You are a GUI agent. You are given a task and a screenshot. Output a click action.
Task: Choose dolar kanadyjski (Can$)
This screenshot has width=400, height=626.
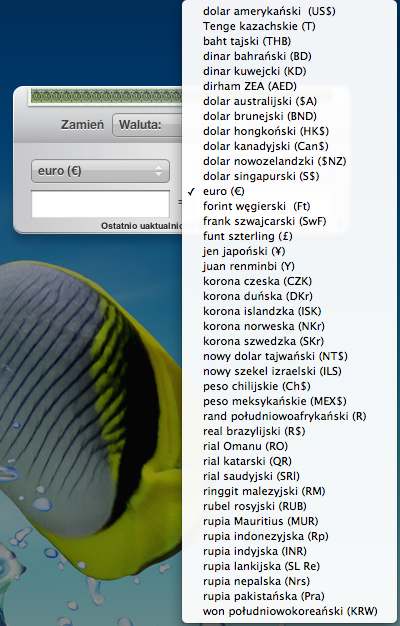(289, 146)
